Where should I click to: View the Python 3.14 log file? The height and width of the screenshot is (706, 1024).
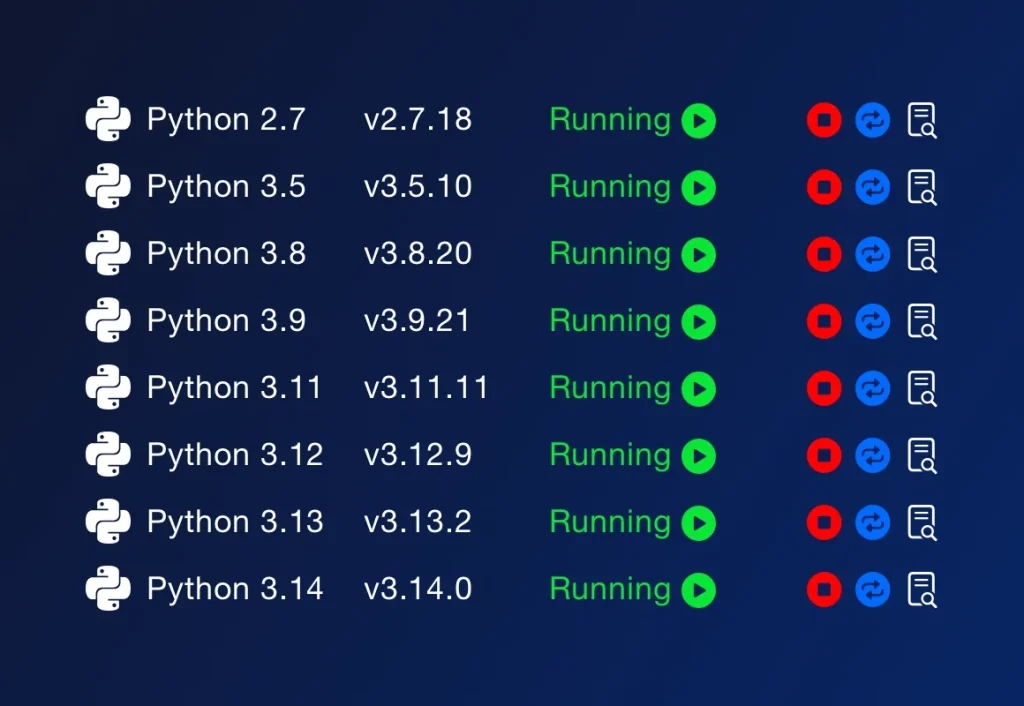[922, 590]
